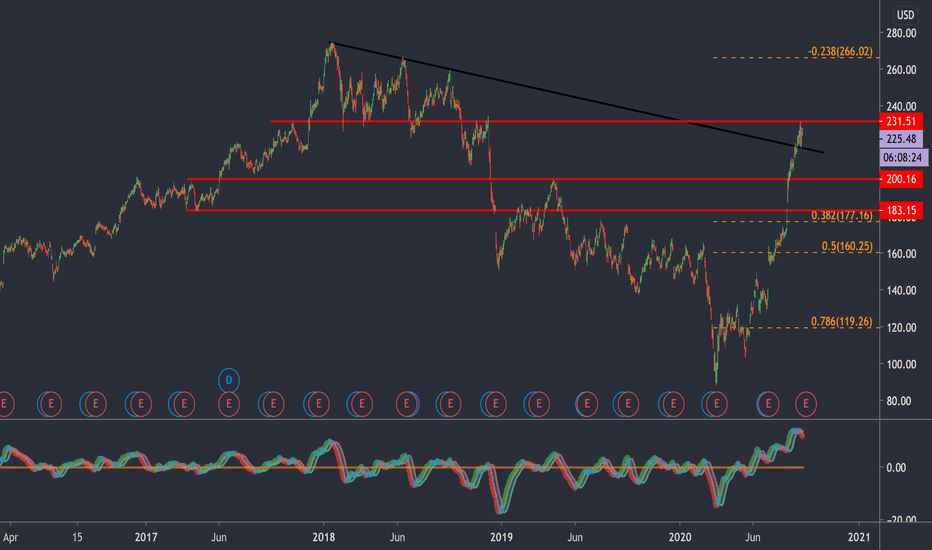Click the -0.238(266.02) Fibonacci level label
Image resolution: width=932 pixels, height=550 pixels.
click(x=840, y=52)
